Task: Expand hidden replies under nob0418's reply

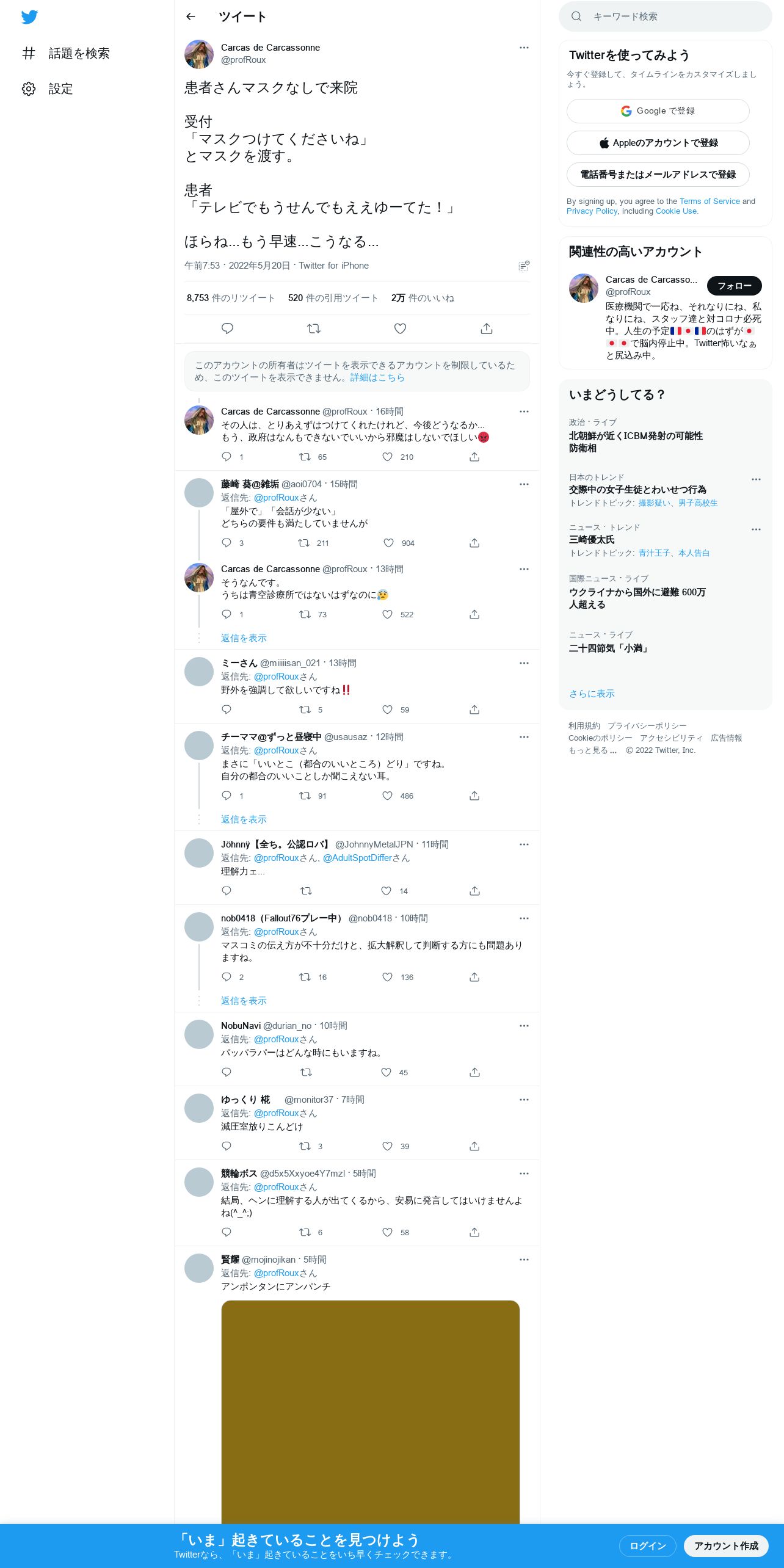Action: click(x=244, y=1001)
